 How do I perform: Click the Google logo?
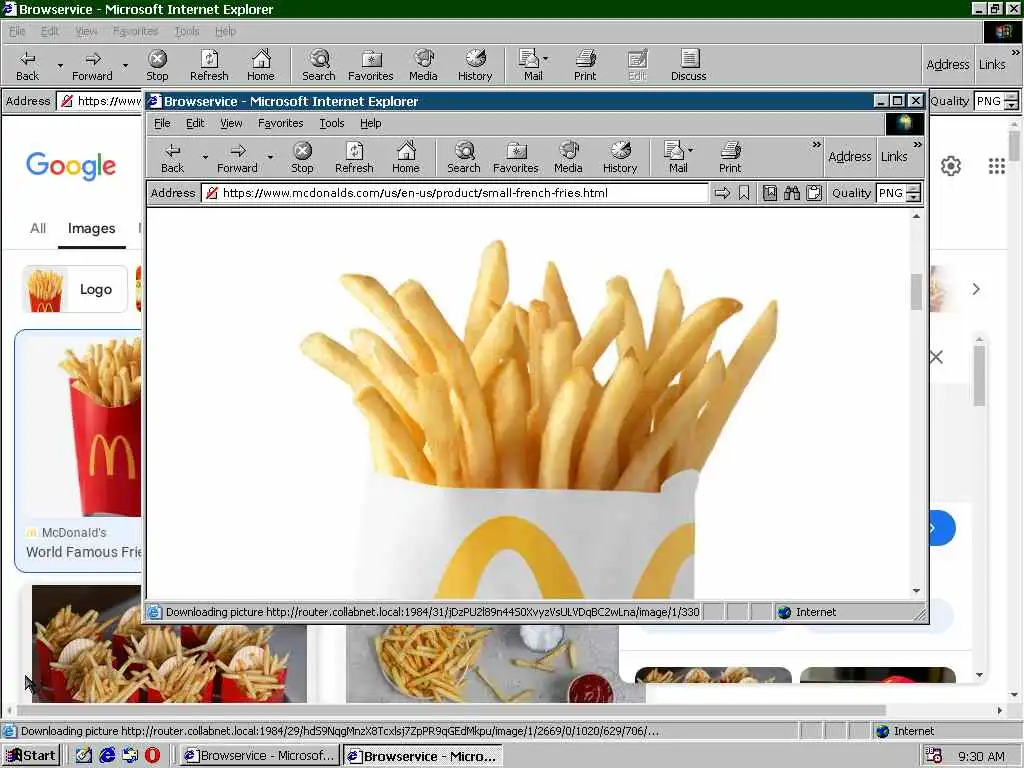tap(71, 166)
